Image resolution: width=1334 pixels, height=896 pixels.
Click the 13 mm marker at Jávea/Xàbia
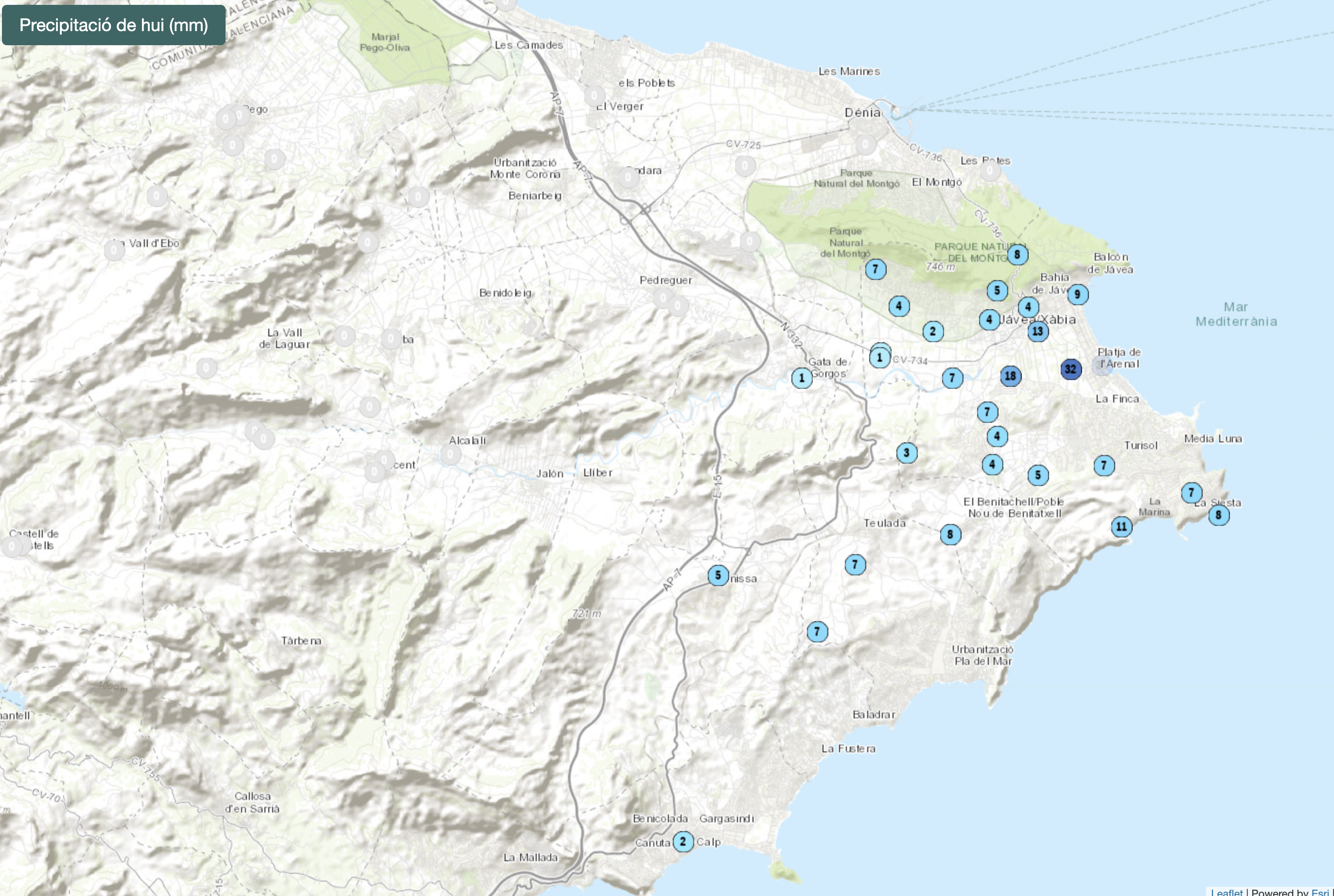[x=1038, y=331]
